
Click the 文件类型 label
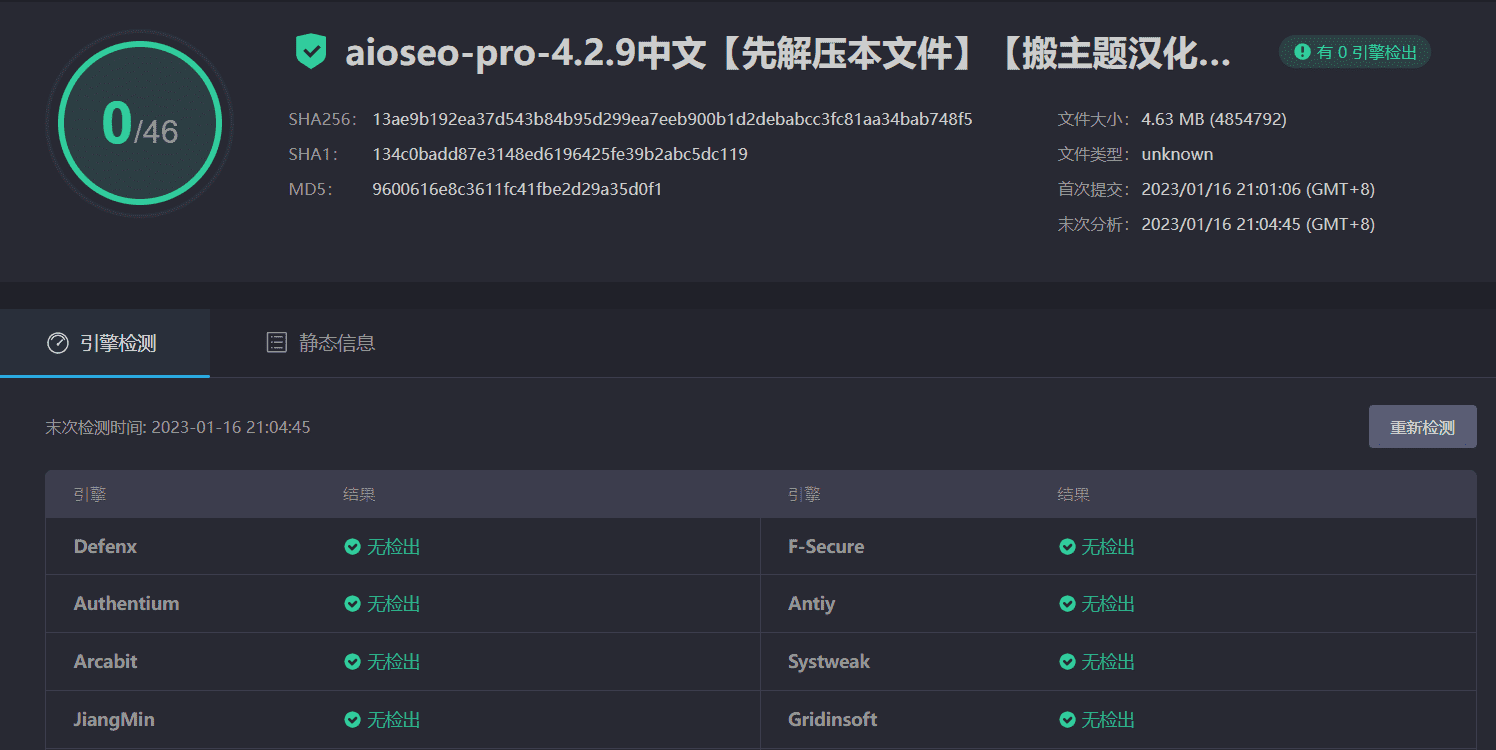point(1094,154)
